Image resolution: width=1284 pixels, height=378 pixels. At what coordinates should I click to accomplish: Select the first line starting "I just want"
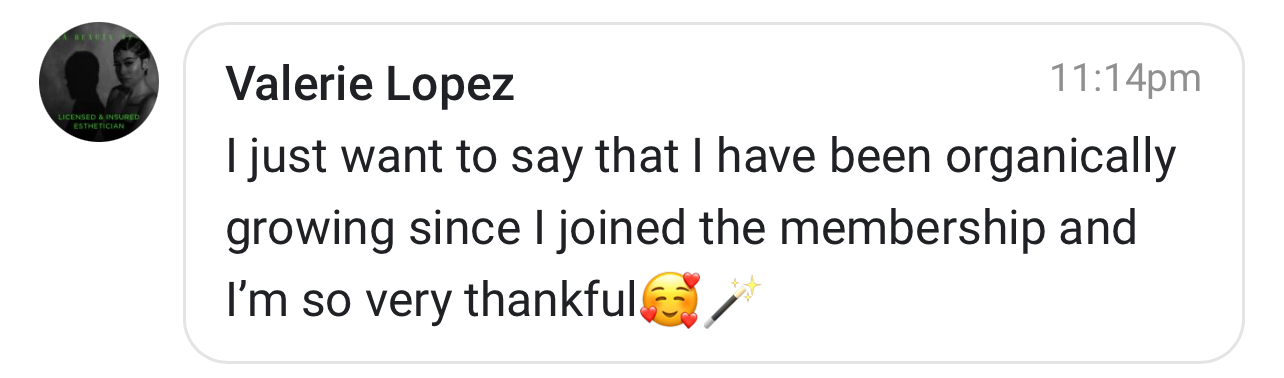(x=701, y=161)
